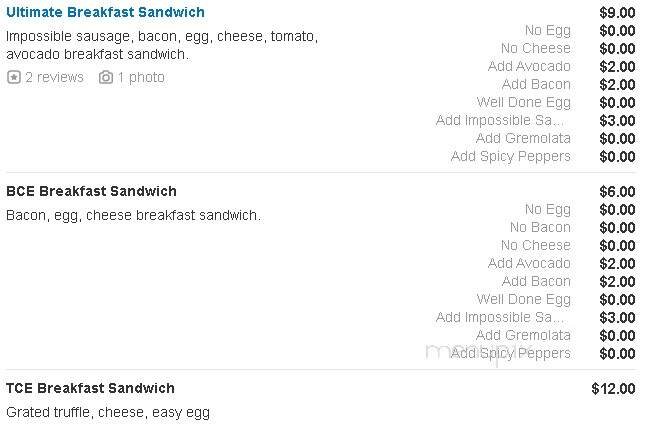Pick Add Spicy Peppers for Ultimate sandwich
Image resolution: width=658 pixels, height=434 pixels.
tap(510, 156)
